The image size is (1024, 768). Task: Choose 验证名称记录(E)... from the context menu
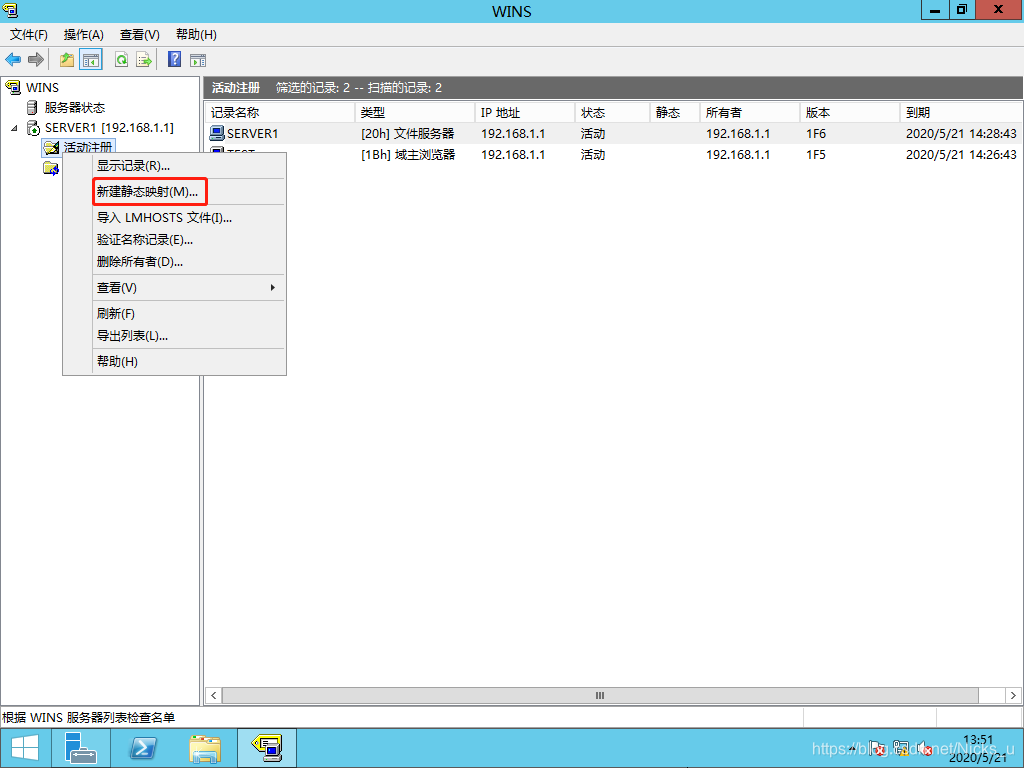click(188, 240)
